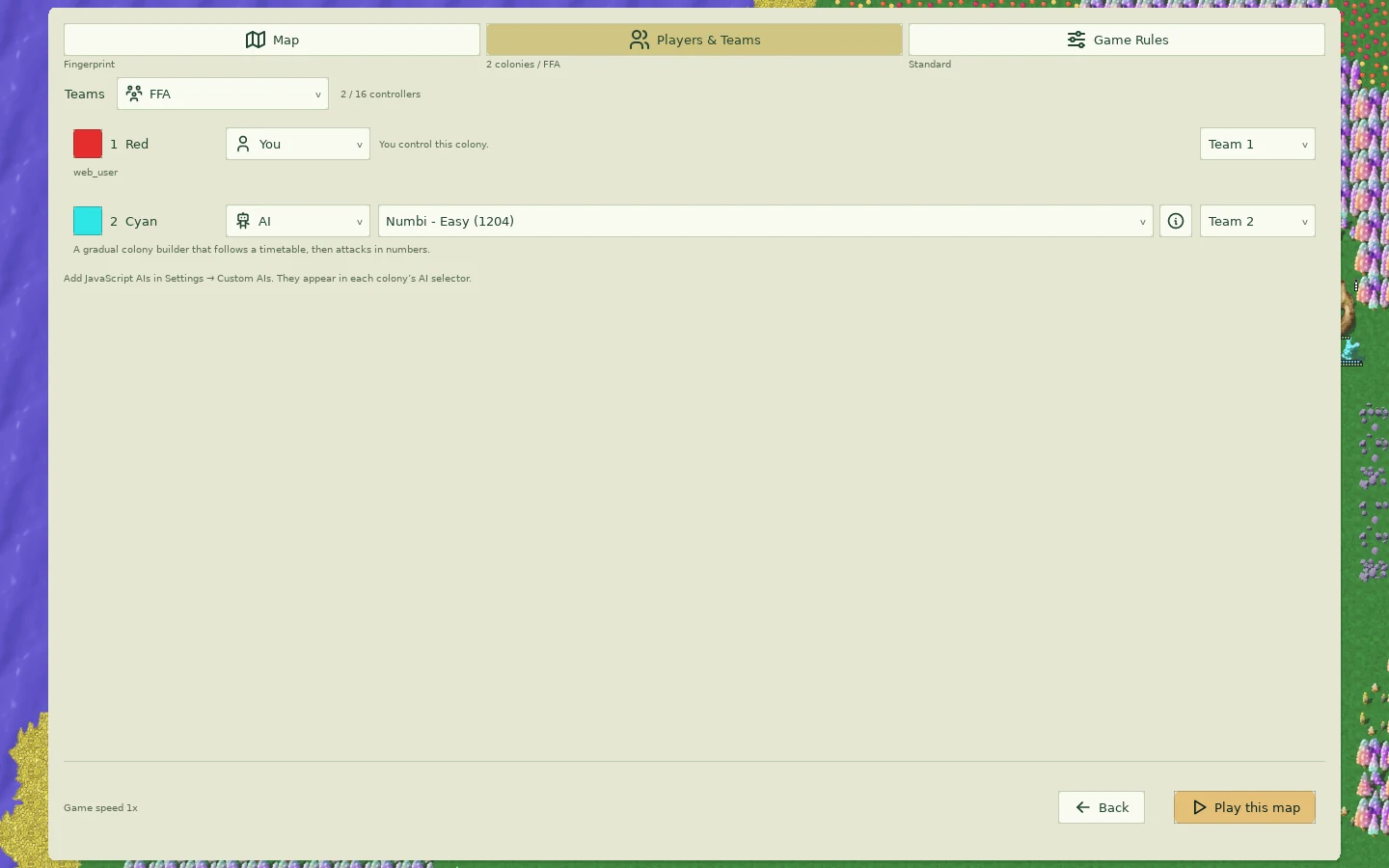1389x868 pixels.
Task: Click the Standard label under Game Rules
Action: tap(930, 65)
